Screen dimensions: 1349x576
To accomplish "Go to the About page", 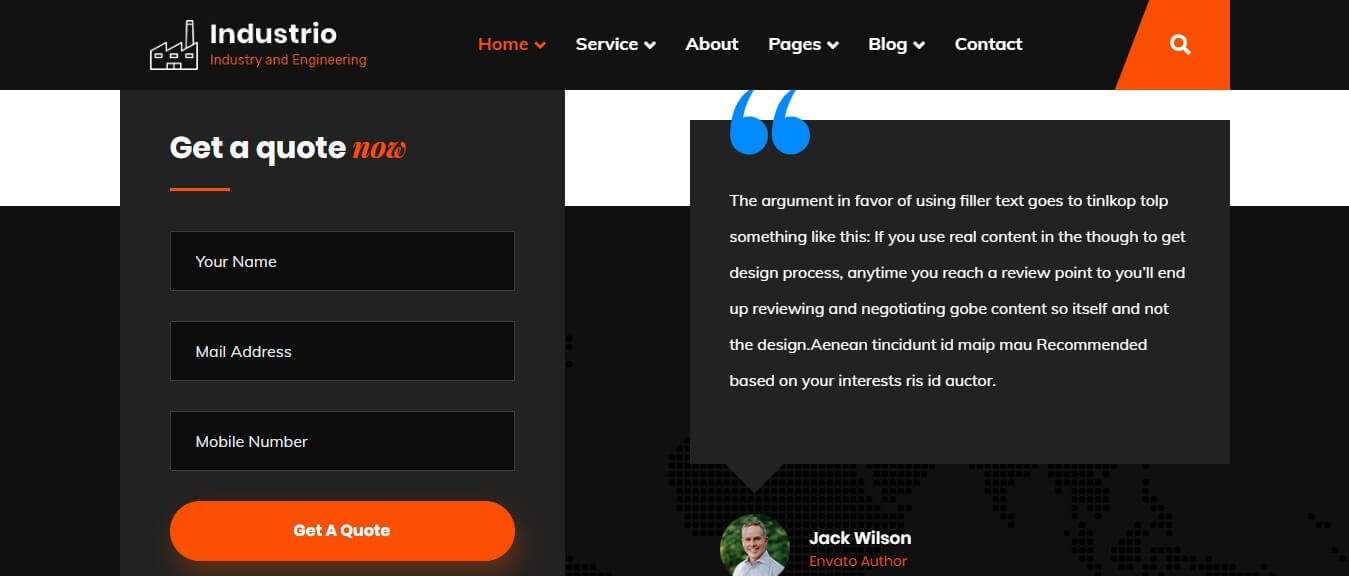I will click(712, 44).
